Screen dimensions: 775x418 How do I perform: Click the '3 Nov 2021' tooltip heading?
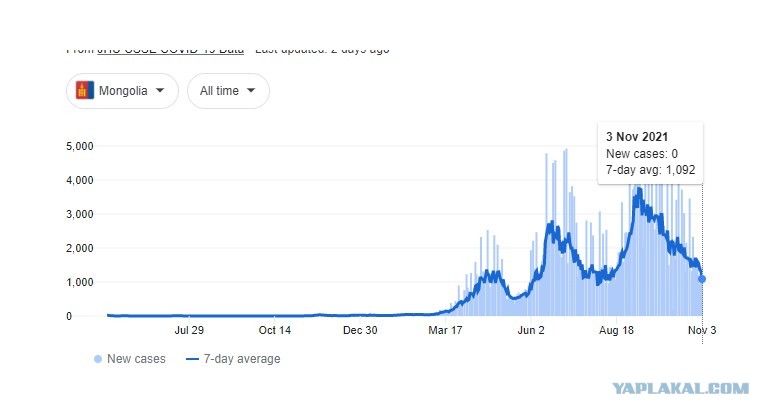637,137
